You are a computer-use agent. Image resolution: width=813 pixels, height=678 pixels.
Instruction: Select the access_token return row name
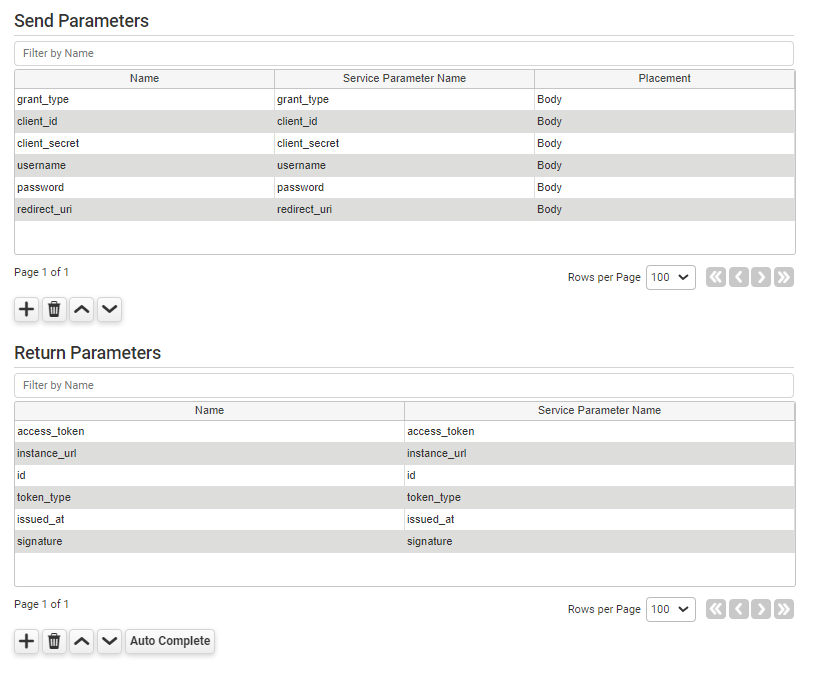[x=209, y=431]
